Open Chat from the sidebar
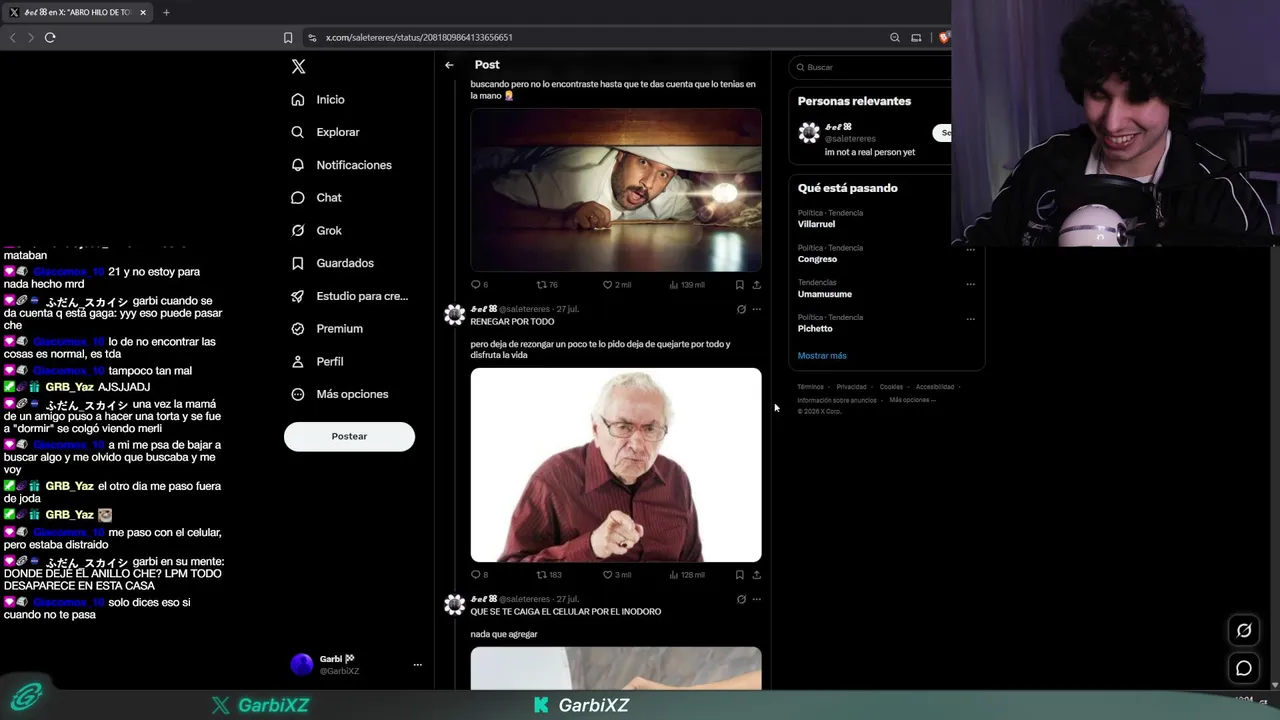Image resolution: width=1280 pixels, height=720 pixels. click(x=316, y=198)
